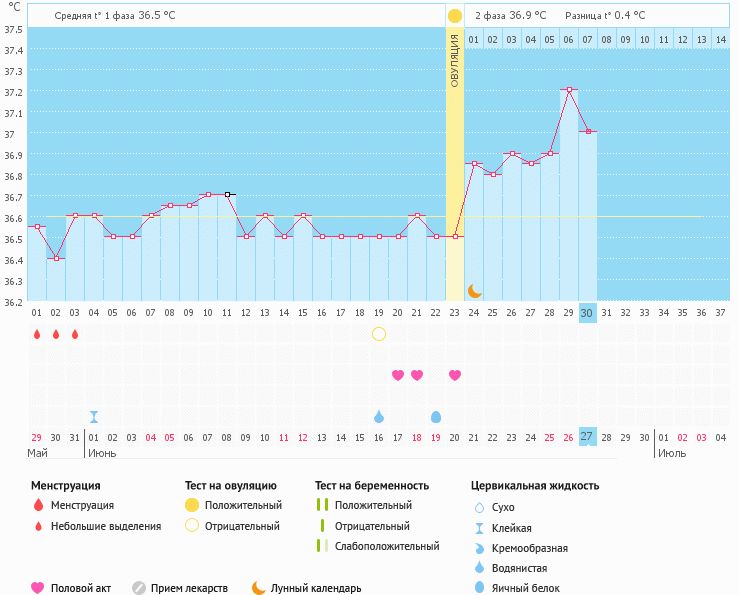Click the pink heart on cycle day 20
Image resolution: width=739 pixels, height=595 pixels.
(398, 375)
